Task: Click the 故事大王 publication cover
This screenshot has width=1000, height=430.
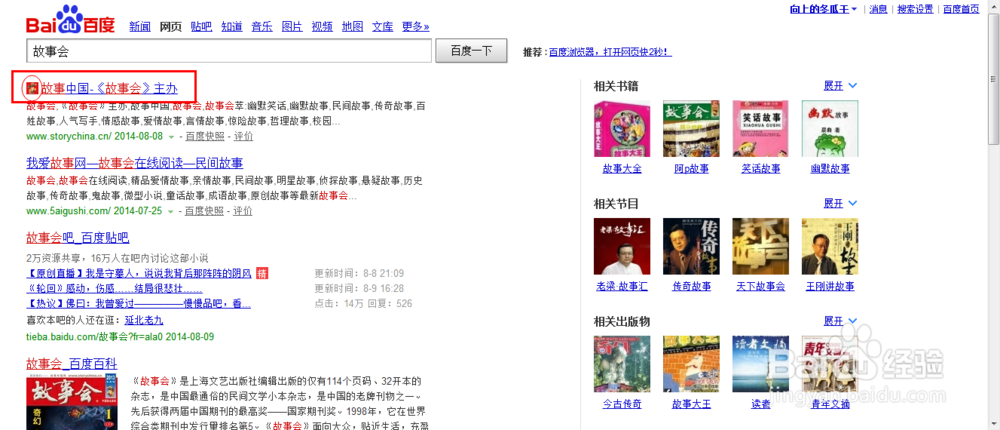Action: point(691,364)
